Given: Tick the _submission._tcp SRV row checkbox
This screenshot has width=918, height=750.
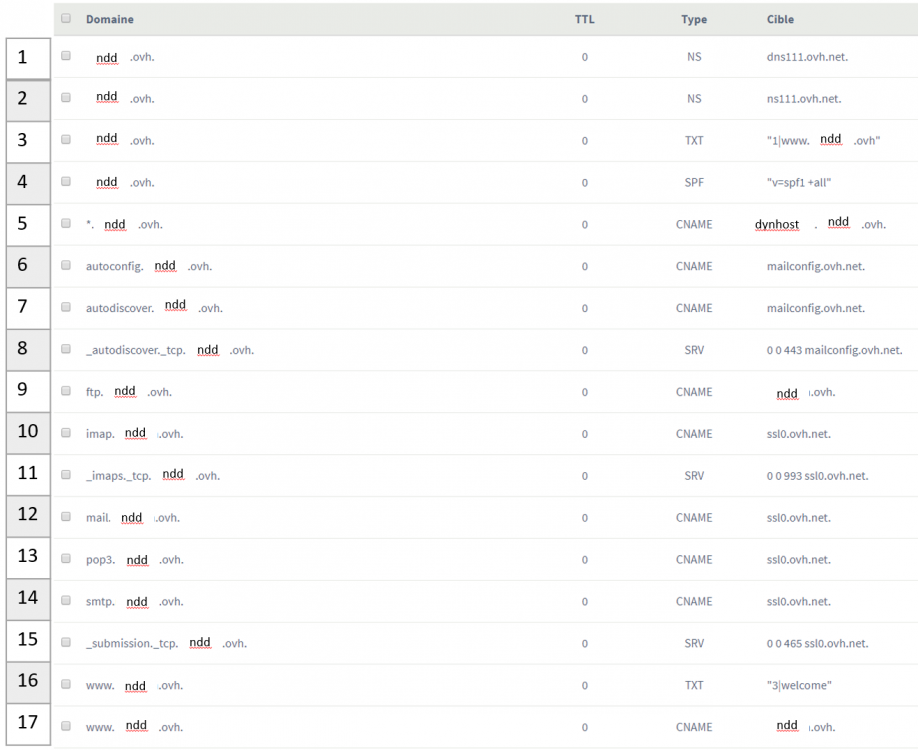Looking at the screenshot, I should click(66, 643).
